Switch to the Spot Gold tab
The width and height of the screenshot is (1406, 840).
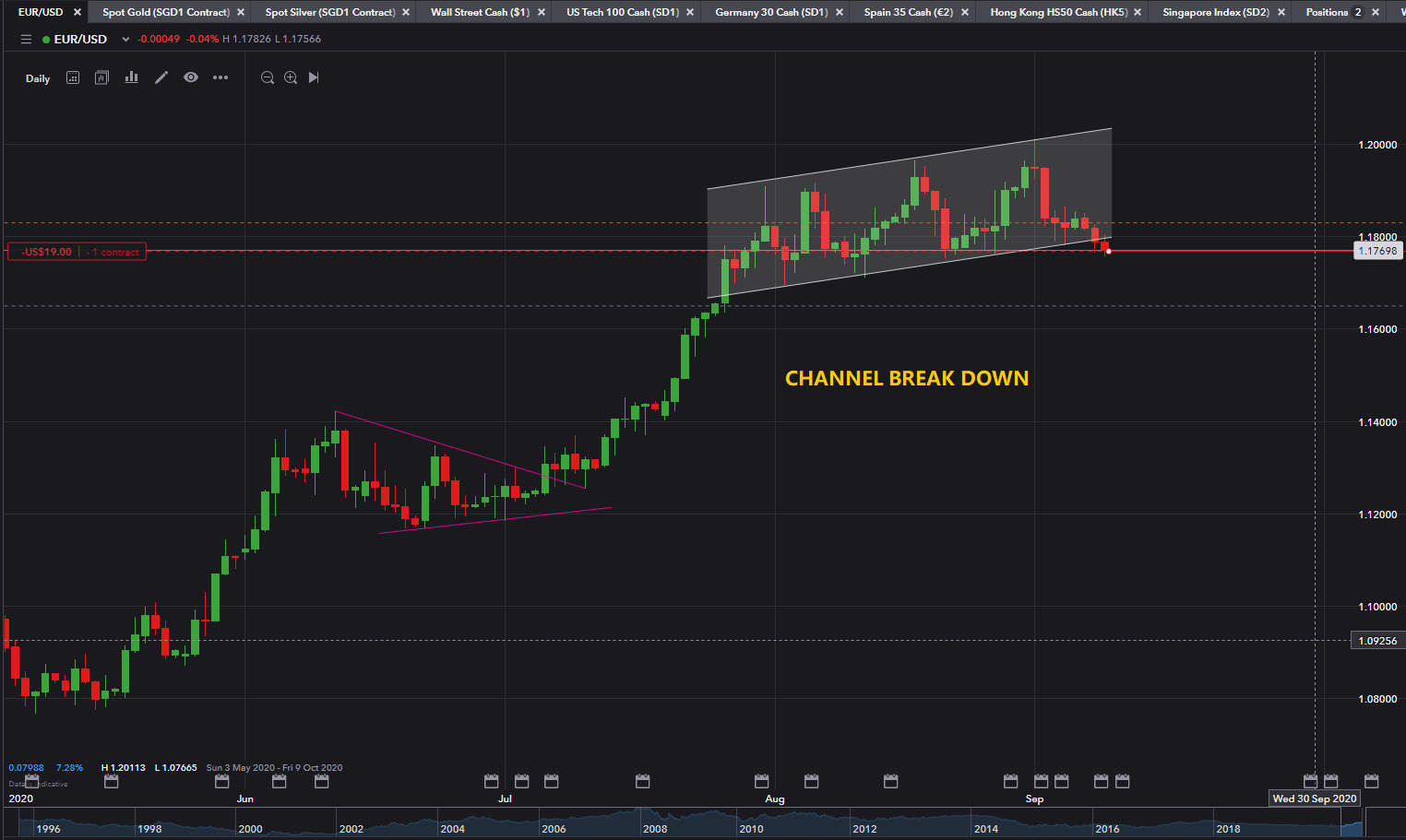pos(165,12)
